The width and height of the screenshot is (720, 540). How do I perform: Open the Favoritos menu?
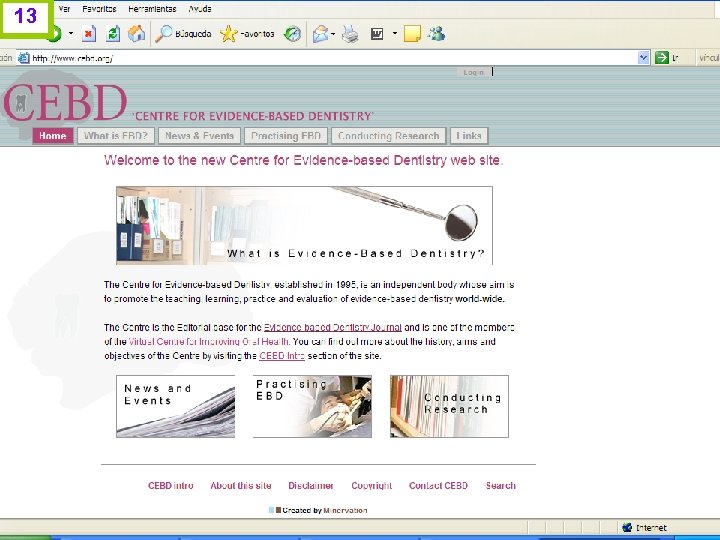coord(99,9)
